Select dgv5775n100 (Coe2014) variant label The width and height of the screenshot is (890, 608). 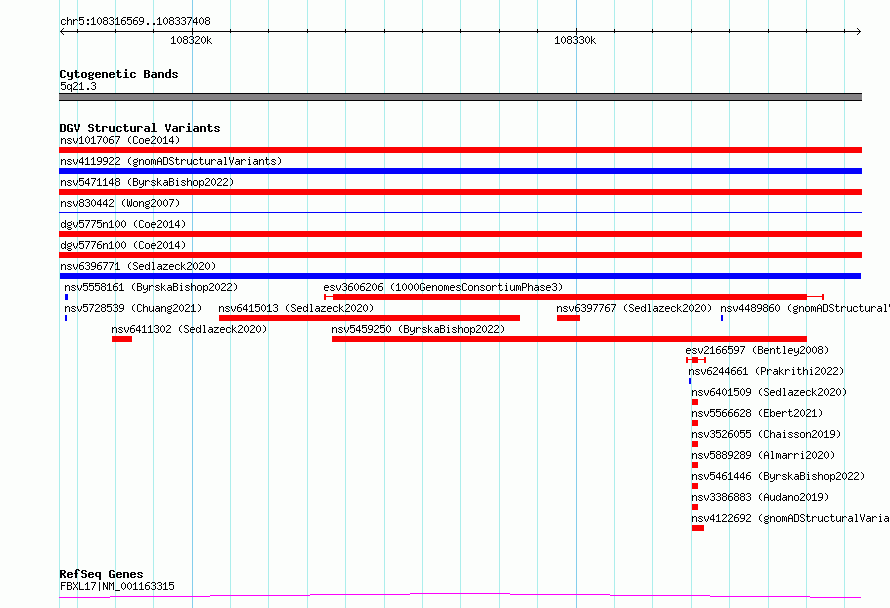[123, 224]
